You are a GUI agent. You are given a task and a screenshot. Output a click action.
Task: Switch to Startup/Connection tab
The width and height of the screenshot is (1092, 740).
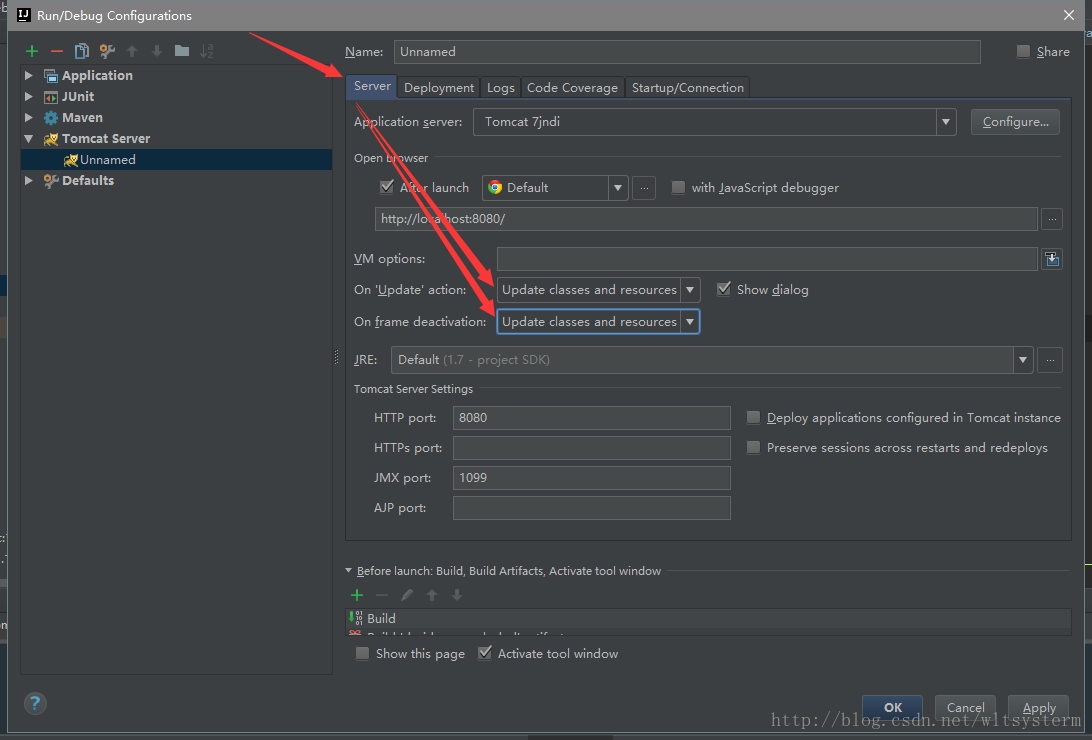tap(687, 88)
